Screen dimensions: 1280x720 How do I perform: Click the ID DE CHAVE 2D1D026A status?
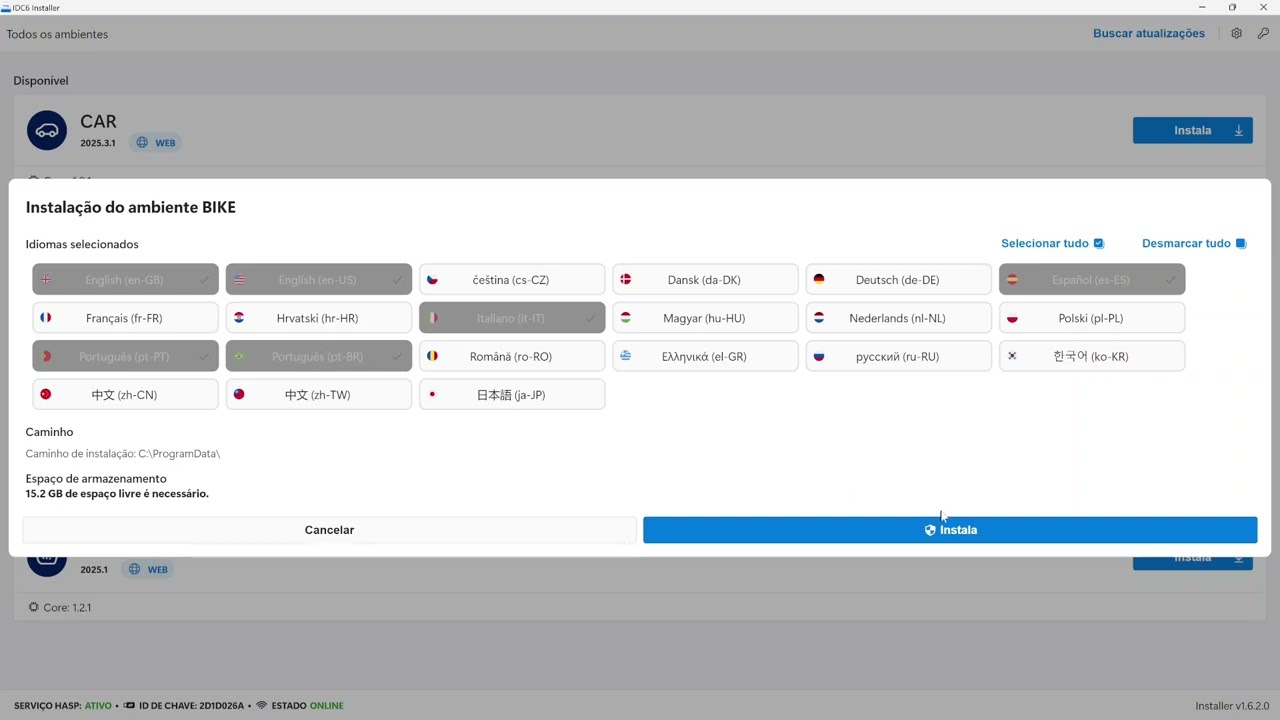point(184,706)
